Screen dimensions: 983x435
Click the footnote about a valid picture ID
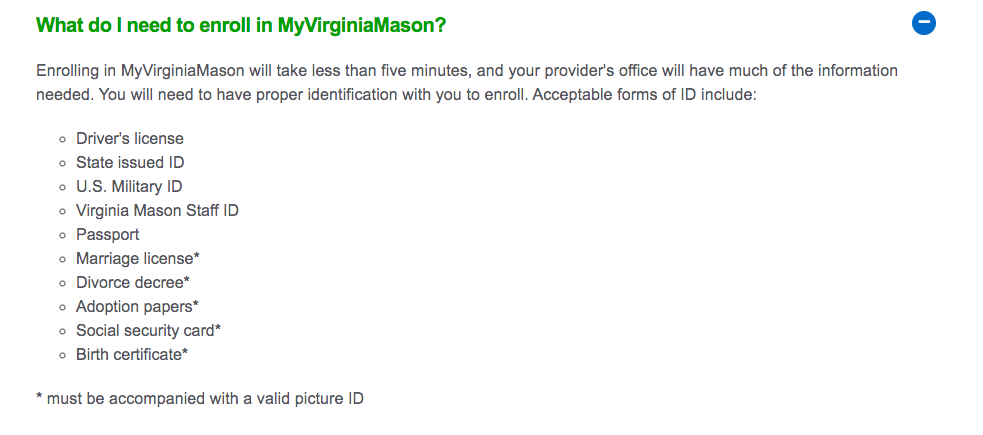(x=200, y=398)
